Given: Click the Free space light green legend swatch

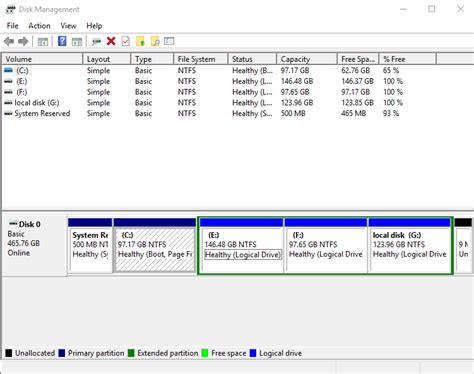Looking at the screenshot, I should pos(205,353).
